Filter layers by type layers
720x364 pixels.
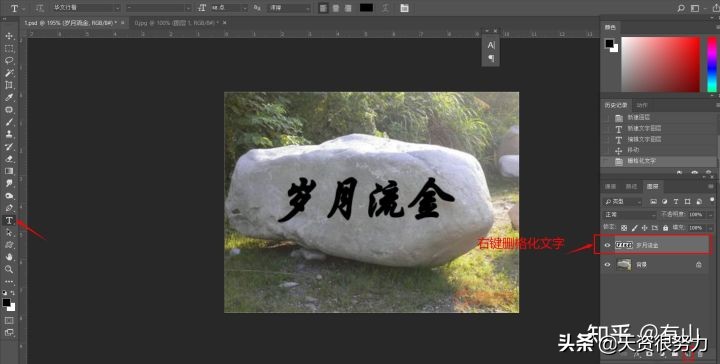(676, 202)
